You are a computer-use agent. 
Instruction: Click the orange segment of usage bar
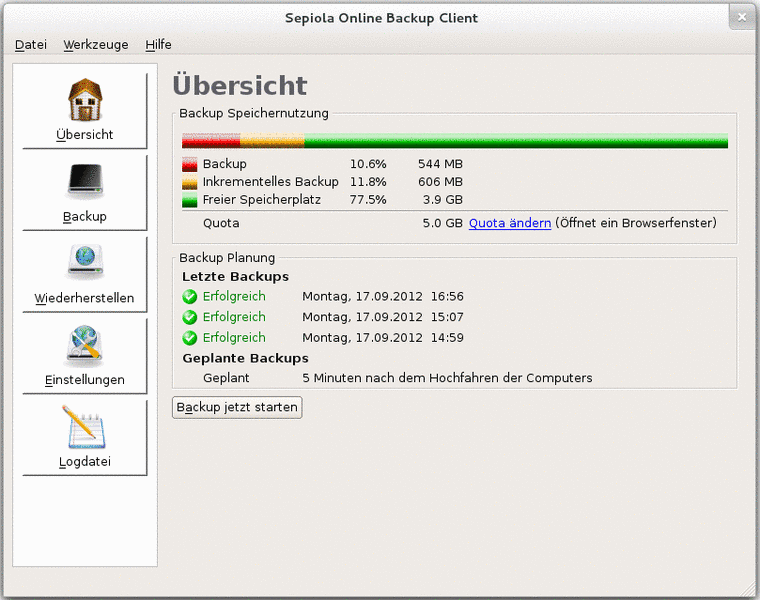(272, 141)
